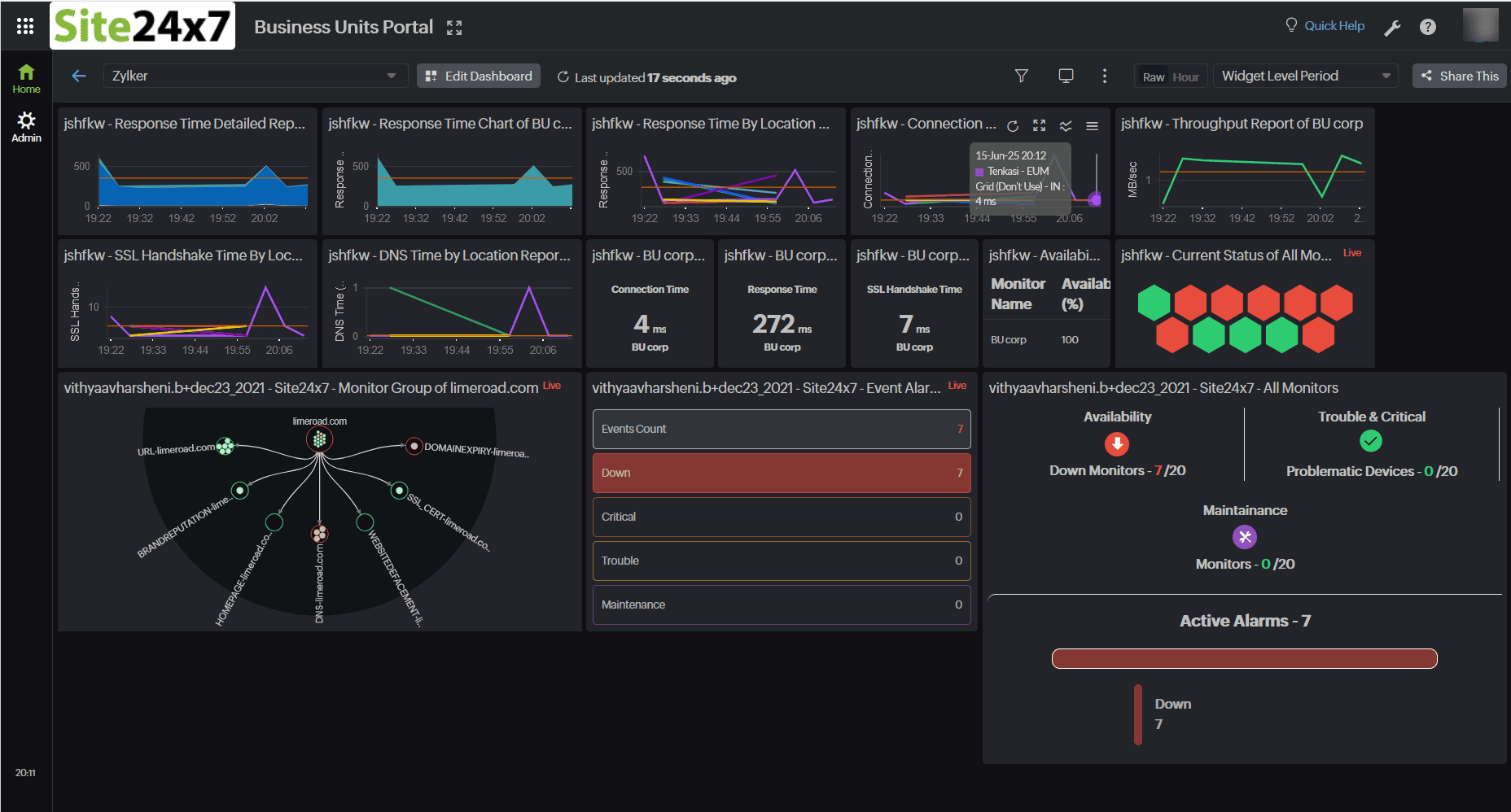Image resolution: width=1511 pixels, height=812 pixels.
Task: Click the wrench icon in the header
Action: coord(1392,28)
